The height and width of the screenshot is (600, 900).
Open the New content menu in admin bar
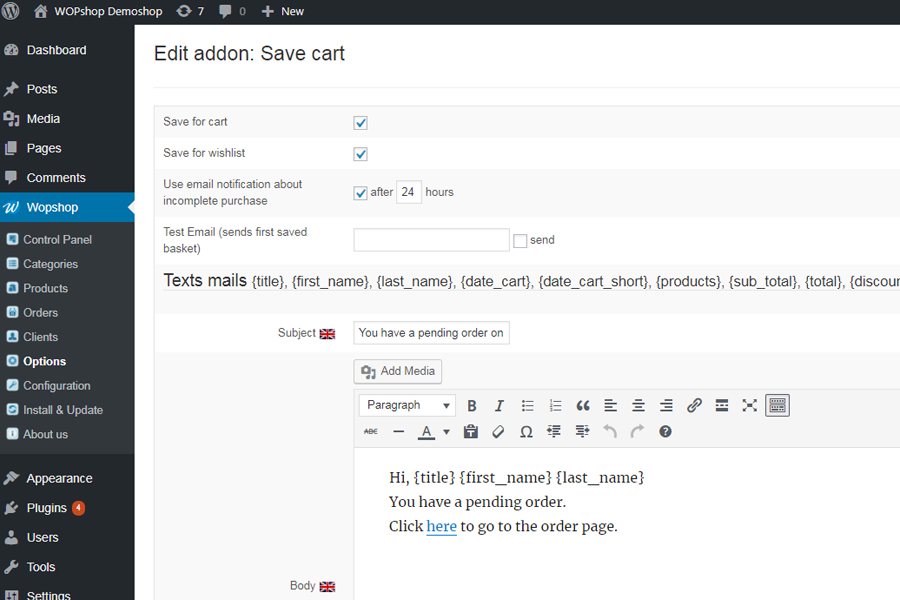click(282, 11)
